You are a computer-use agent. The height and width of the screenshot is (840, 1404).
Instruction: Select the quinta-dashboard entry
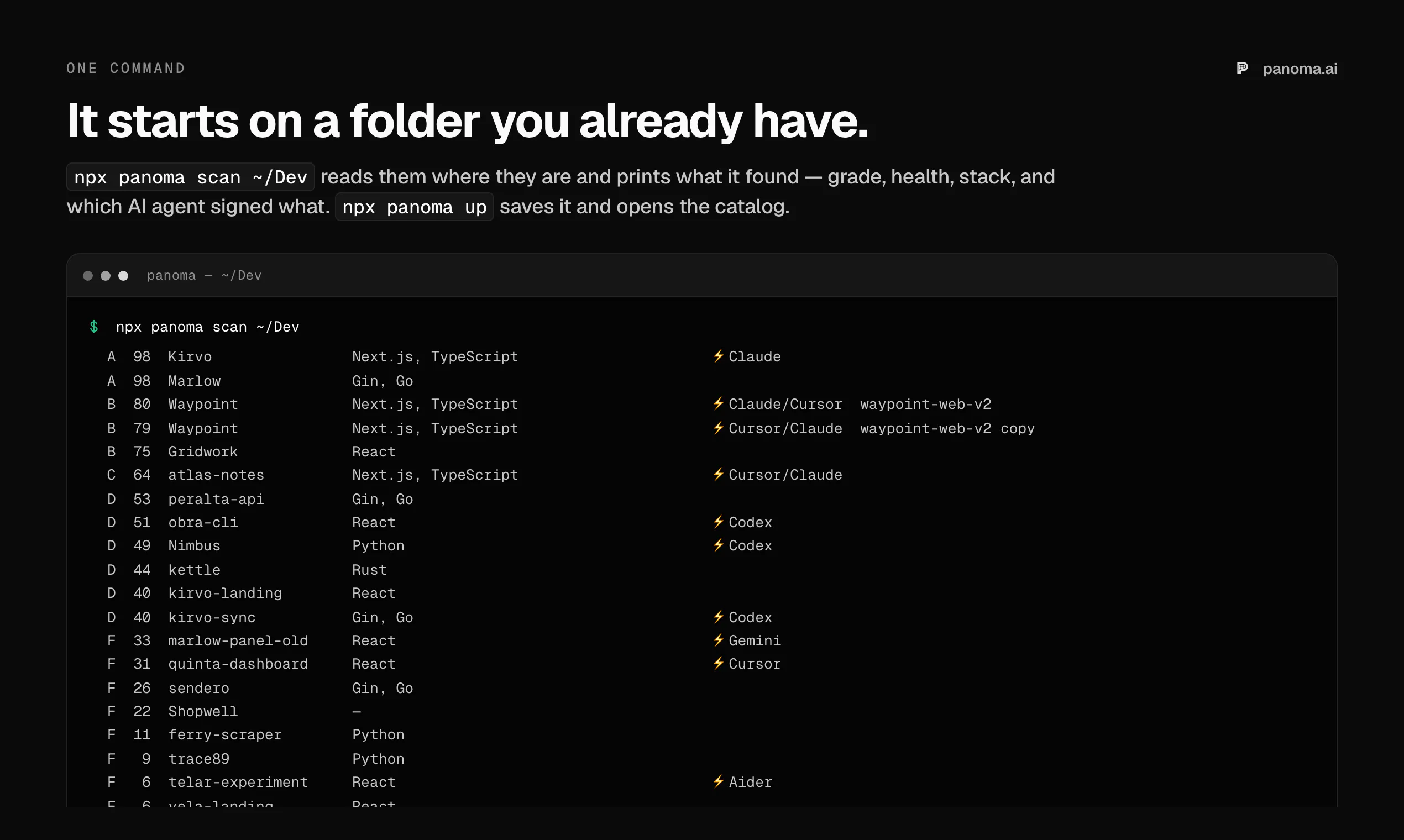[238, 664]
